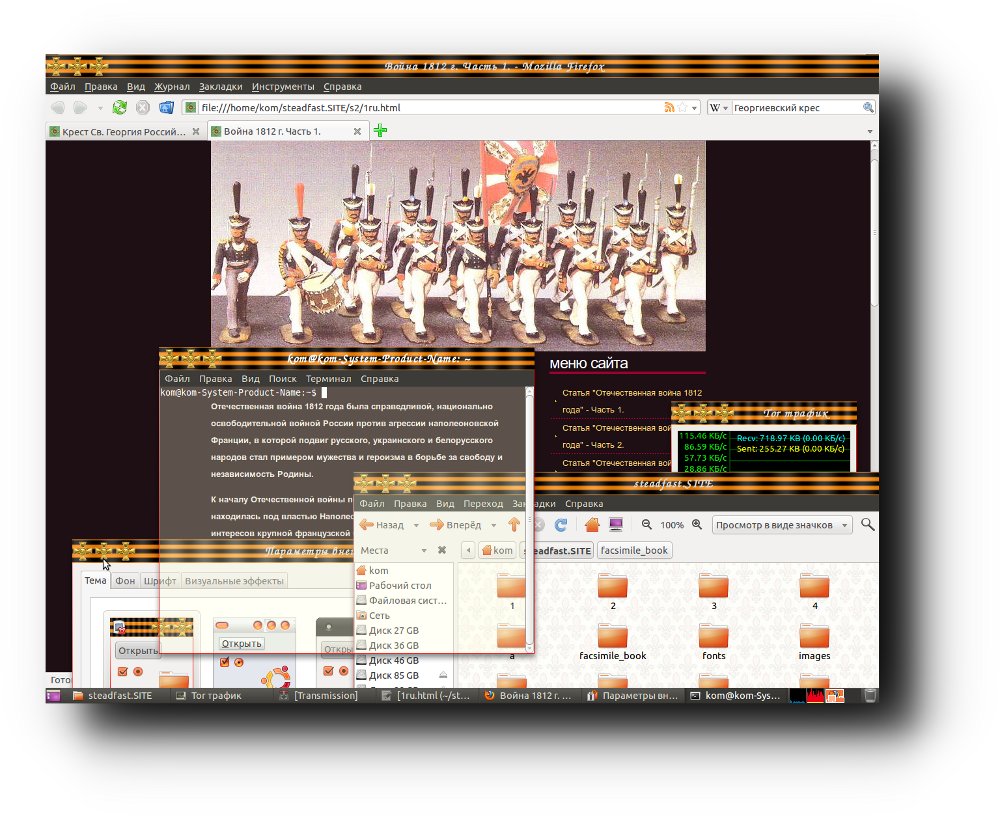Toggle checkbox in second theme preview
Viewport: 1000px width, 816px height.
point(224,662)
